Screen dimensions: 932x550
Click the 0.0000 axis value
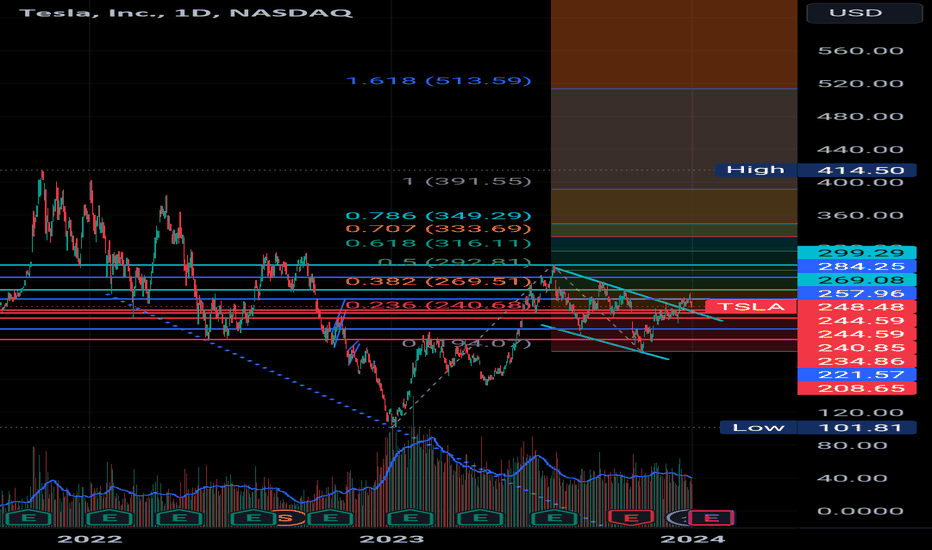[861, 511]
